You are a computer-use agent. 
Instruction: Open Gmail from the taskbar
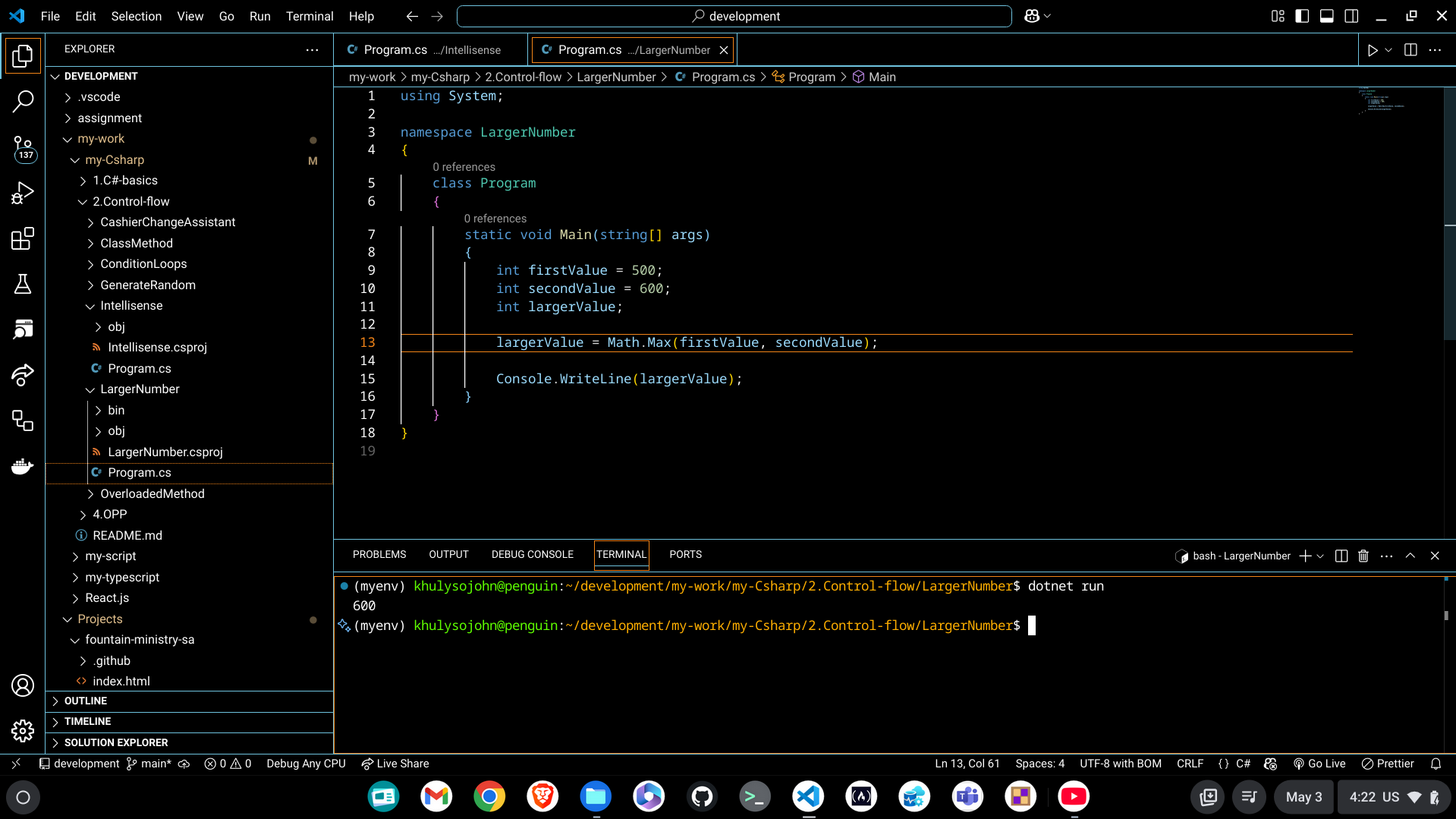436,797
